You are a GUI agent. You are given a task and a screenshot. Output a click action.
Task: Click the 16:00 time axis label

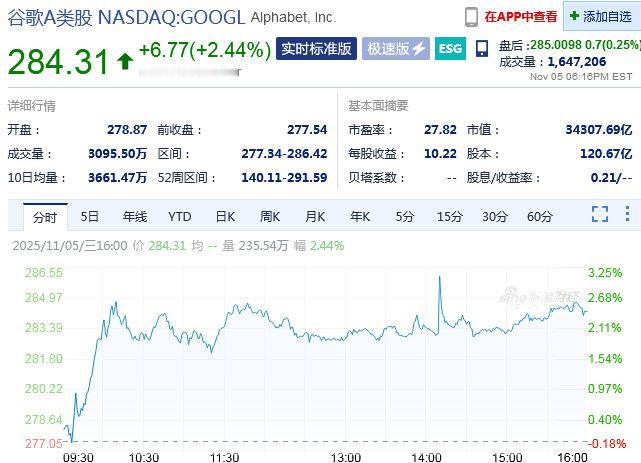[572, 457]
